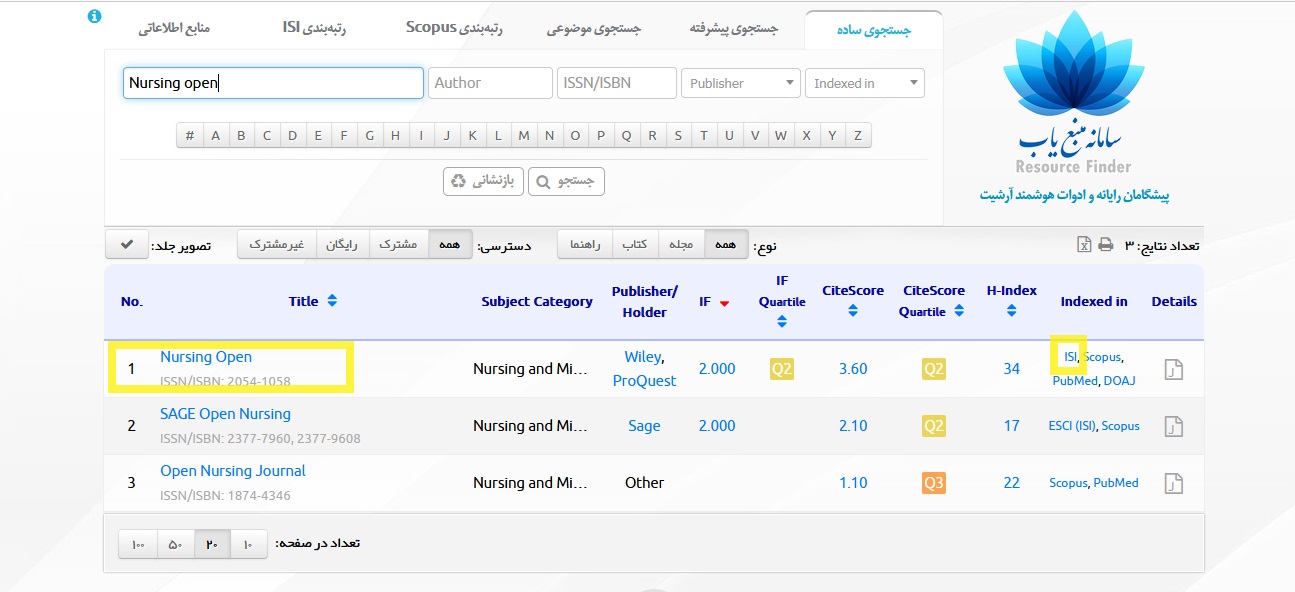Open the Indexed in dropdown
Screen dimensions: 1295x592
point(865,83)
